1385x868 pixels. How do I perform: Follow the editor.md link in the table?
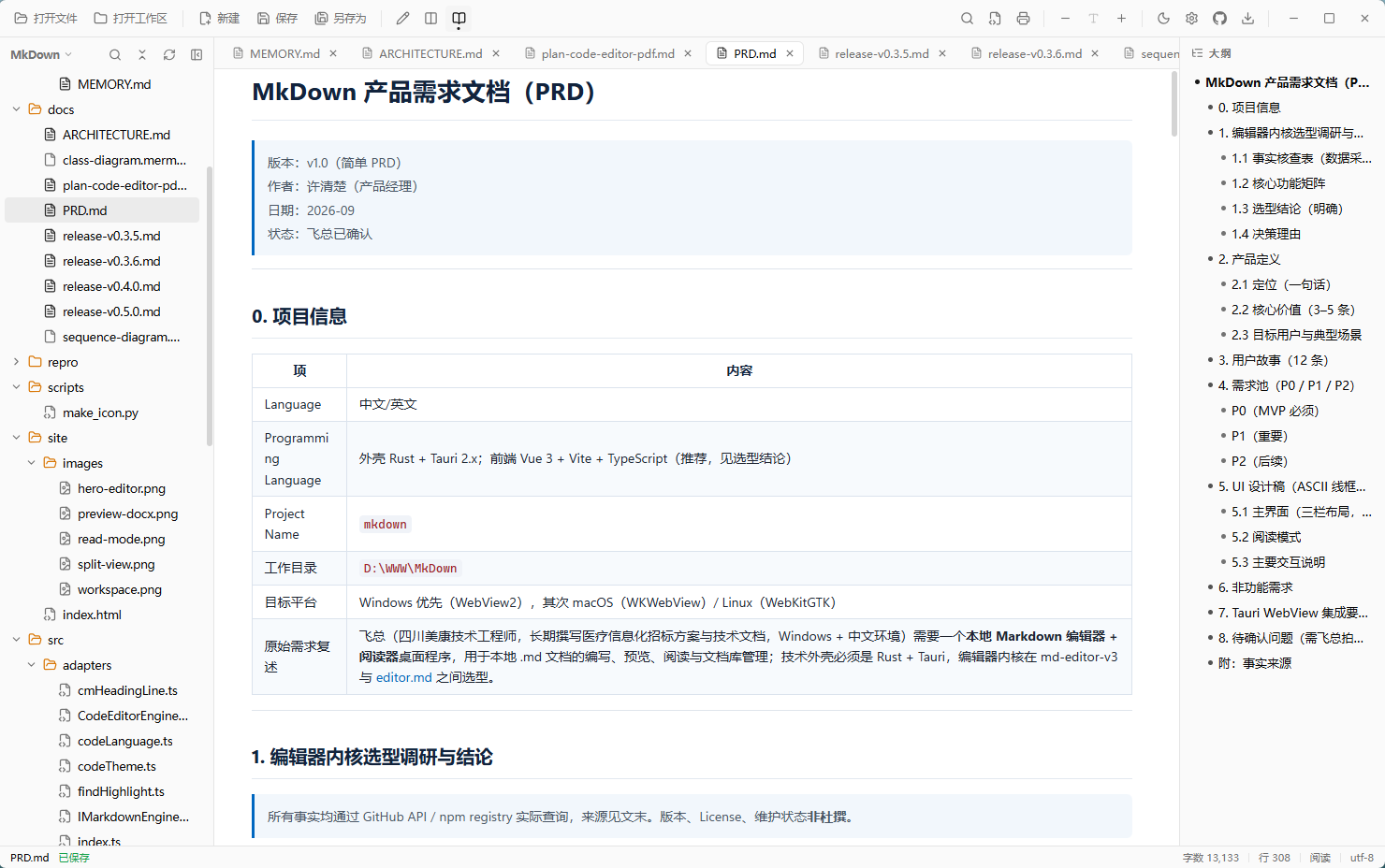(404, 677)
